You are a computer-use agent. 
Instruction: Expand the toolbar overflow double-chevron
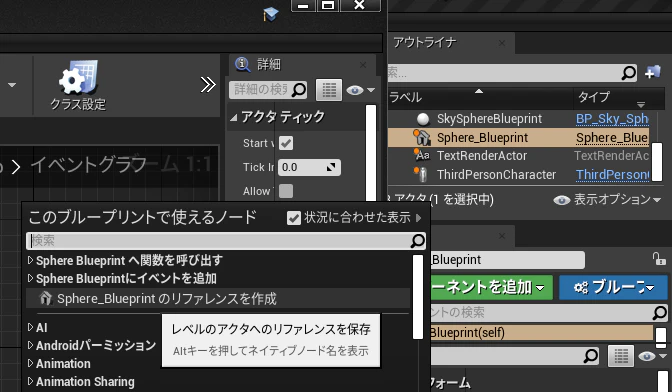(208, 85)
